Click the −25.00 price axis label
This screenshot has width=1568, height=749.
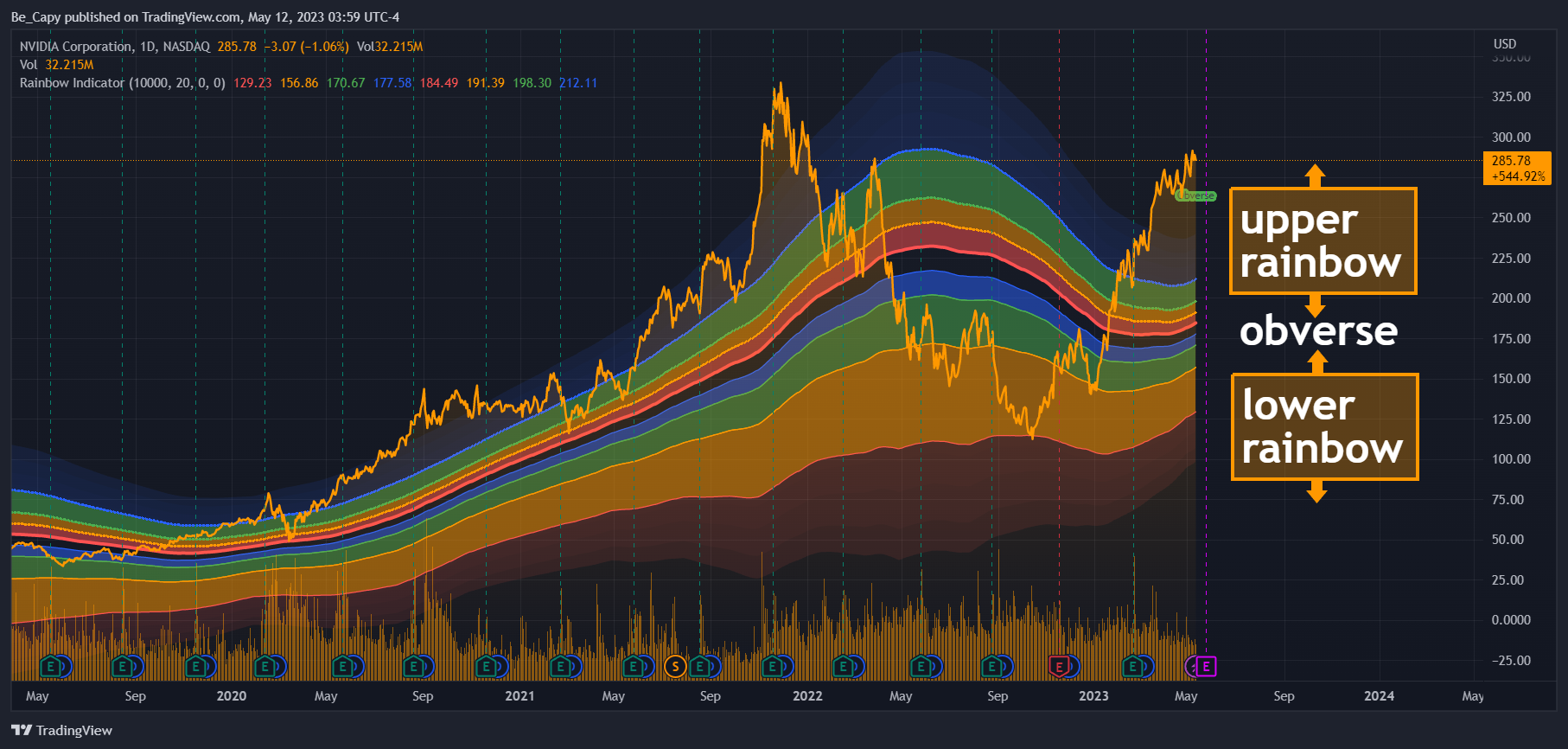(1511, 661)
